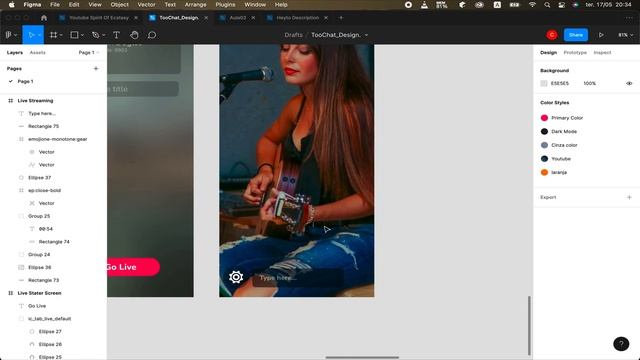Image resolution: width=640 pixels, height=360 pixels.
Task: Open macOS Spotlight search icon
Action: (x=547, y=5)
